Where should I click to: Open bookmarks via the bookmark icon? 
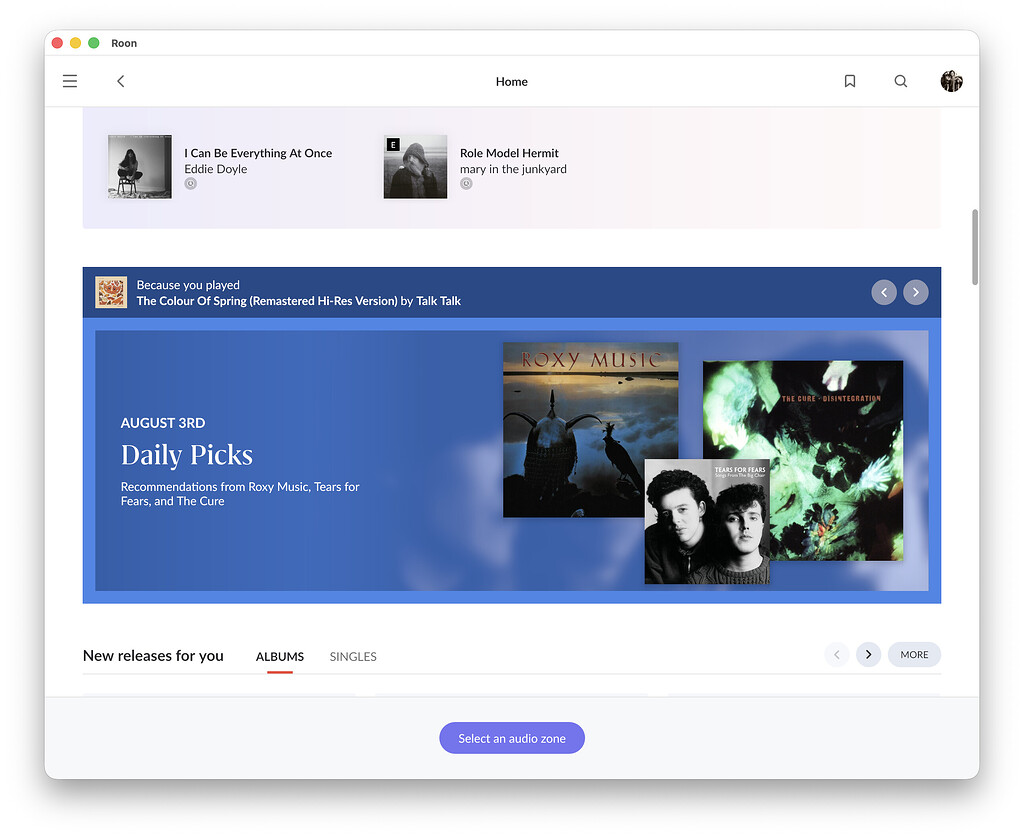tap(850, 81)
